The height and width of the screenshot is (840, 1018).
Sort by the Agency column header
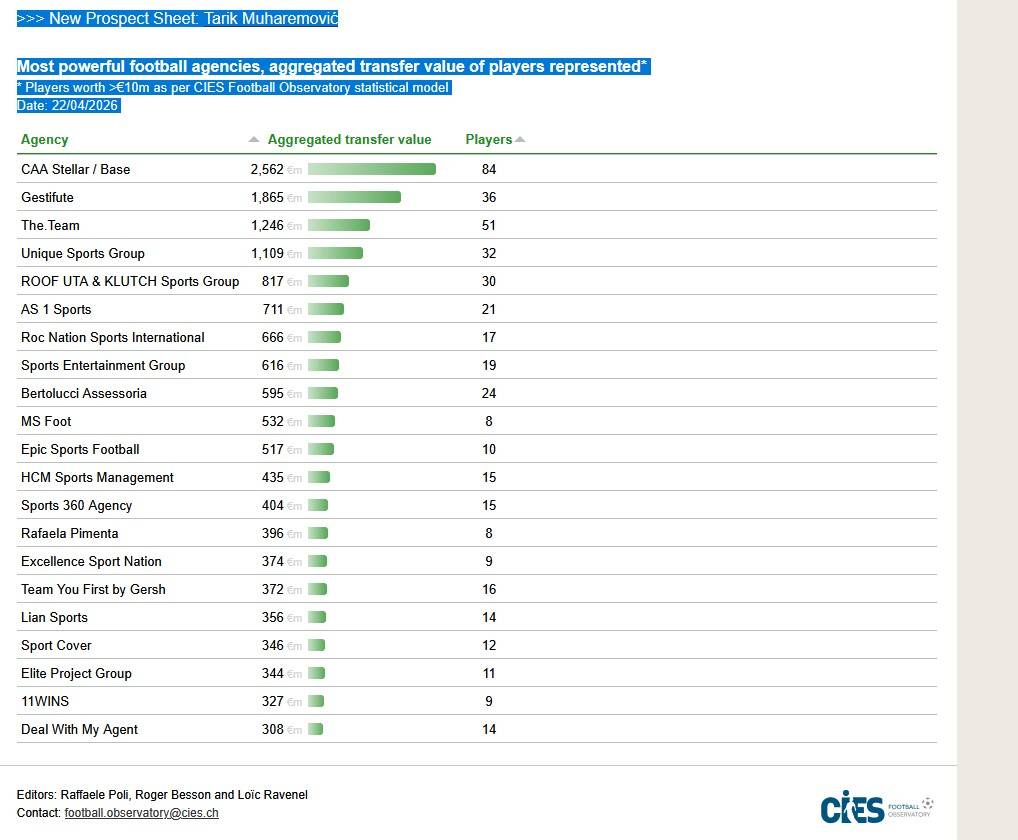coord(45,140)
